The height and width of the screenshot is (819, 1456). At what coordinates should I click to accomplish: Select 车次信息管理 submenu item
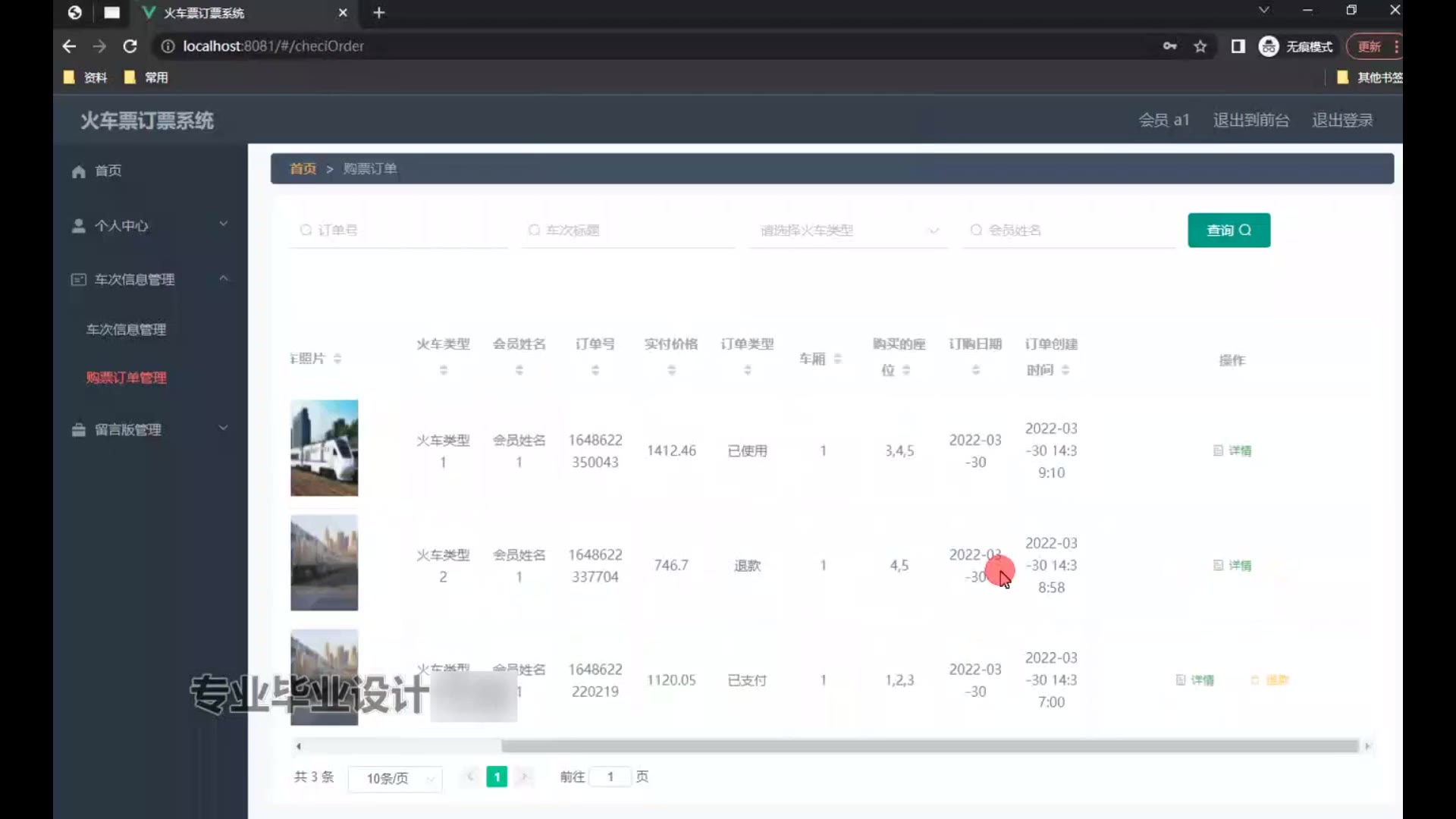tap(126, 330)
